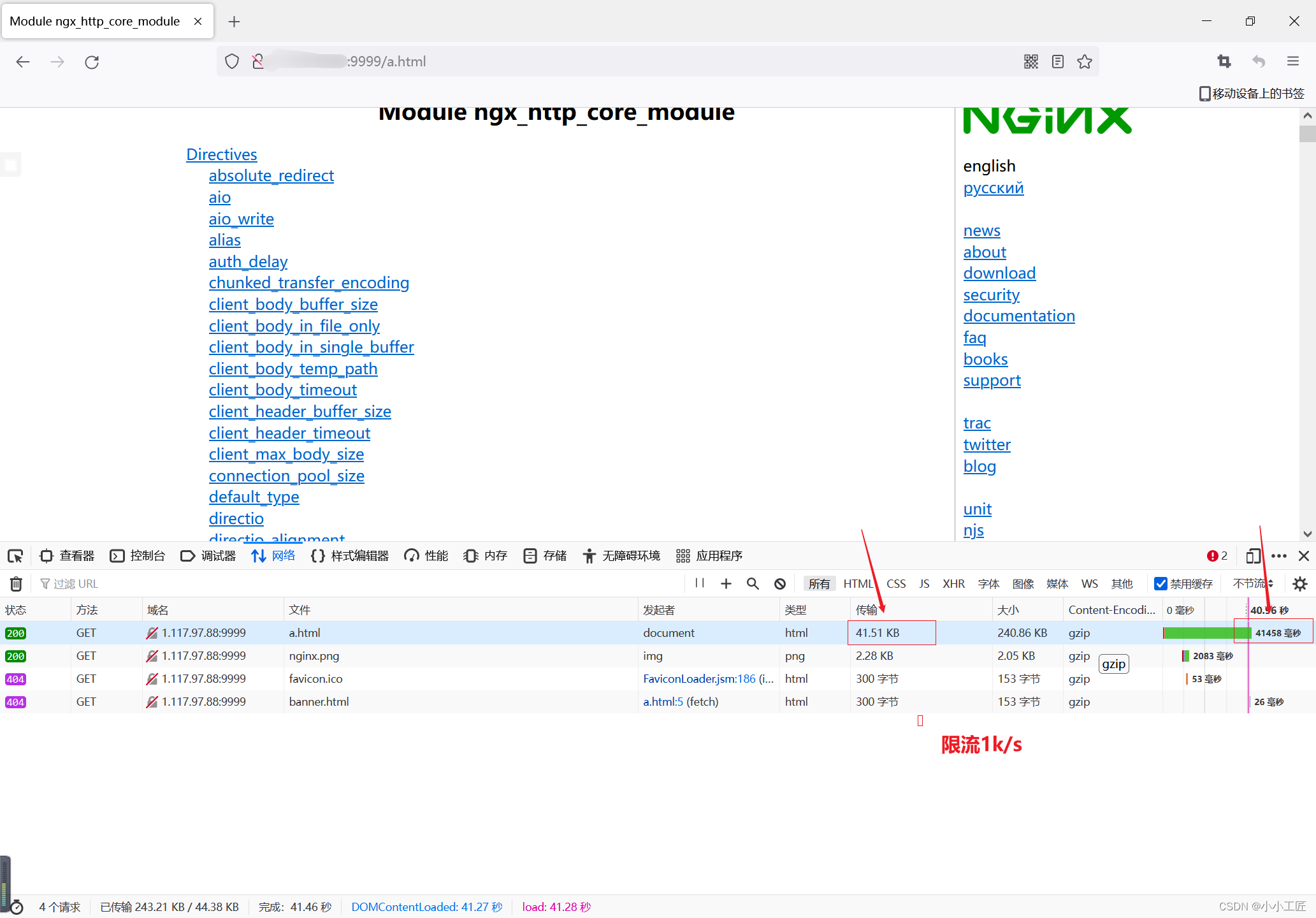Open the browser hamburger menu
Image resolution: width=1316 pixels, height=918 pixels.
pyautogui.click(x=1292, y=61)
